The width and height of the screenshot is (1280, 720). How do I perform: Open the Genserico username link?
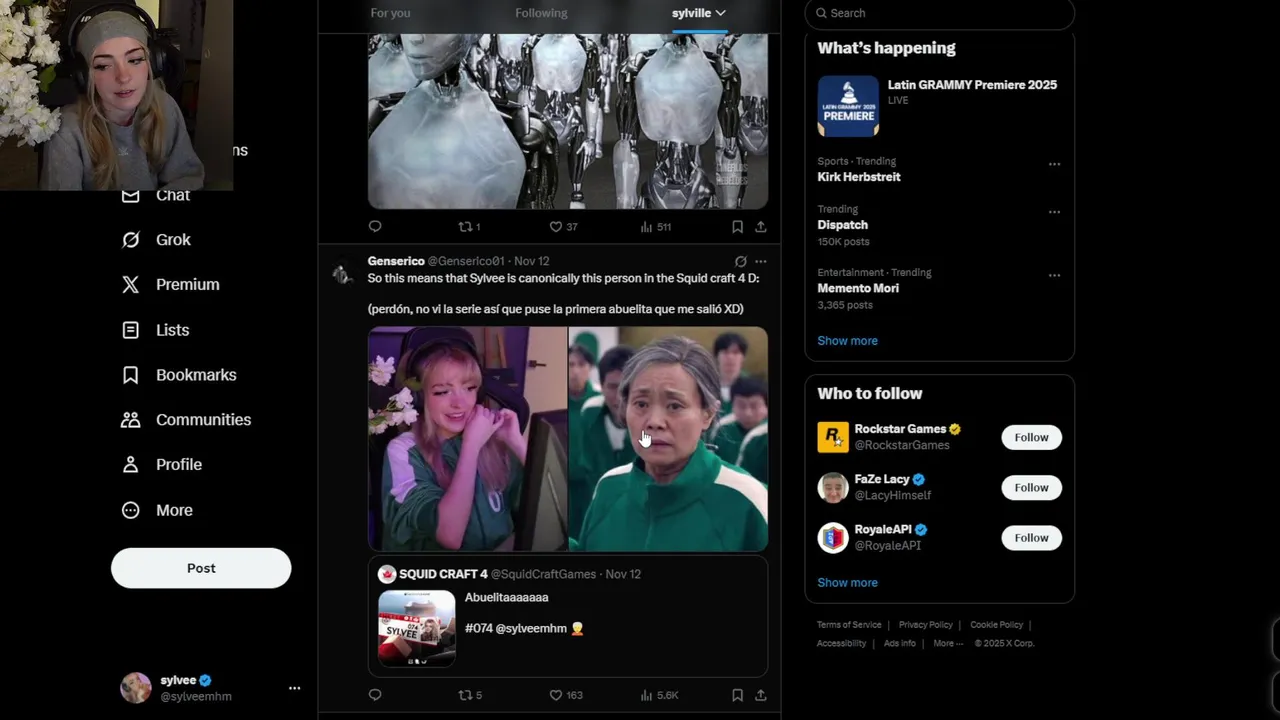396,261
